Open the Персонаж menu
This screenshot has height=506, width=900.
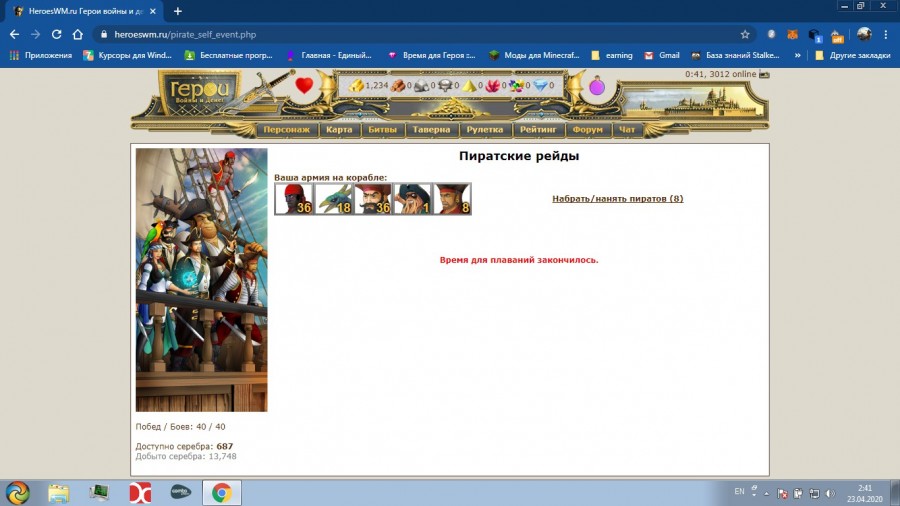[286, 130]
